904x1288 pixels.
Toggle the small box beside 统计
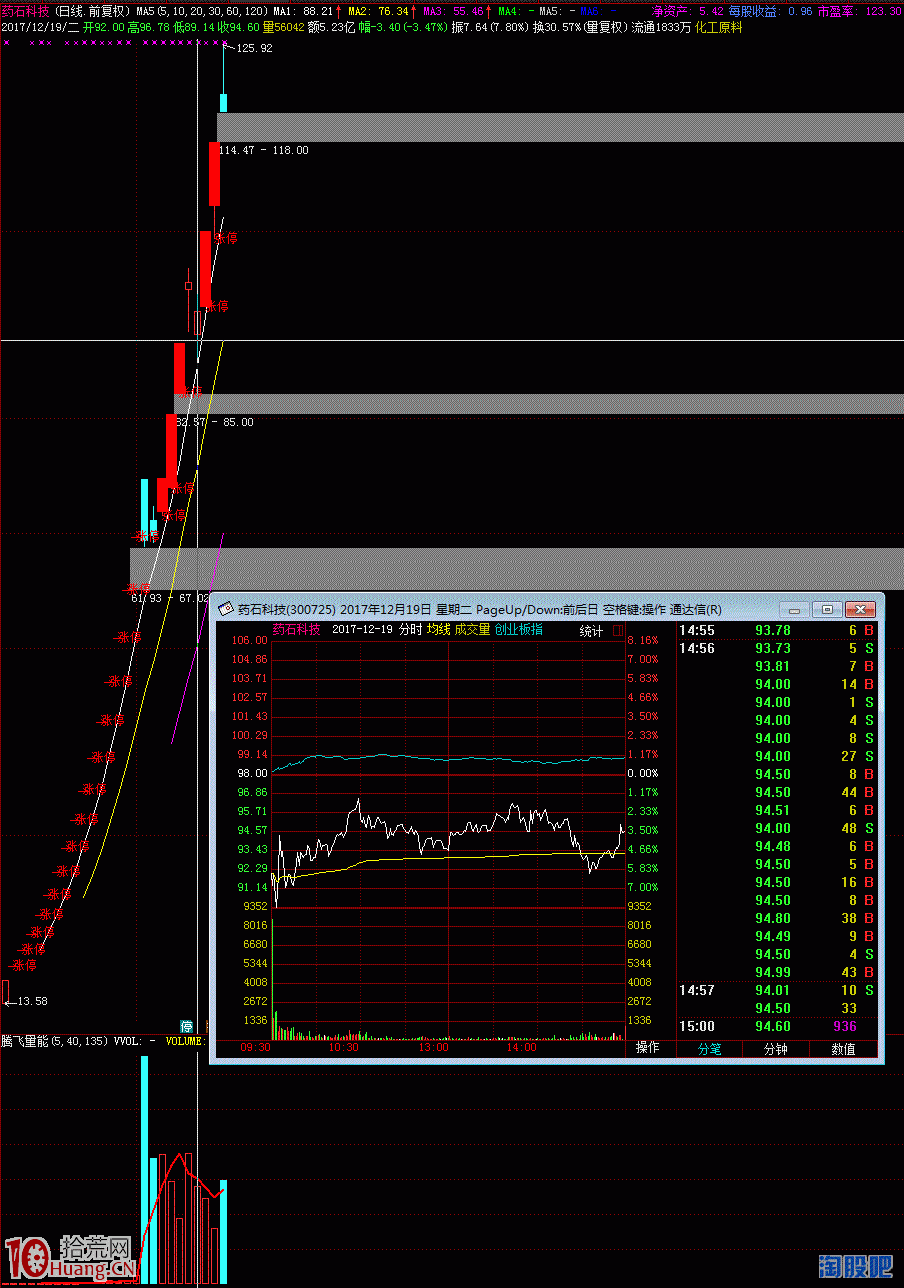point(618,631)
